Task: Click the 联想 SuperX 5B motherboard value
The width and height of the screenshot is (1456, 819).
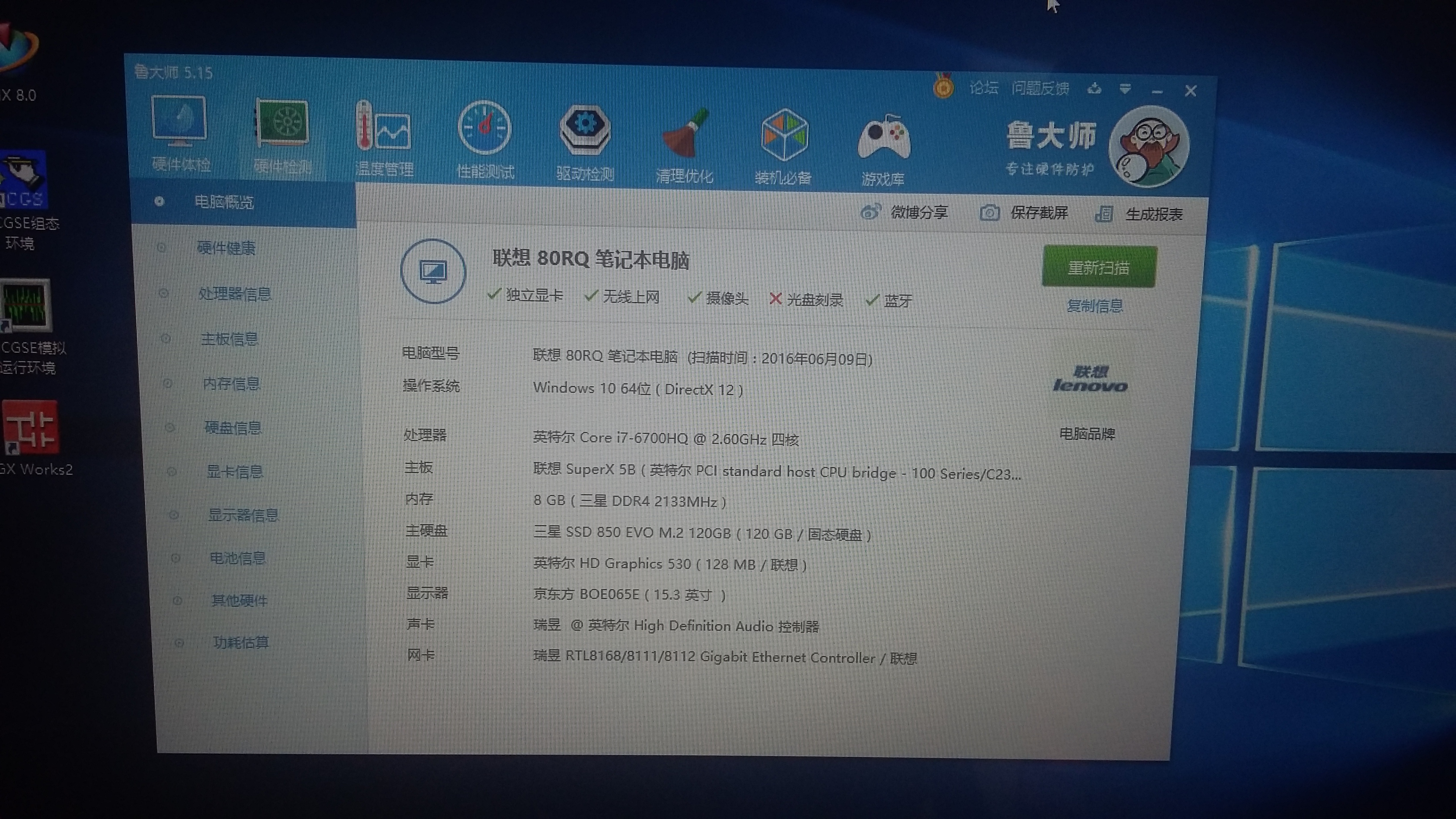Action: click(777, 472)
